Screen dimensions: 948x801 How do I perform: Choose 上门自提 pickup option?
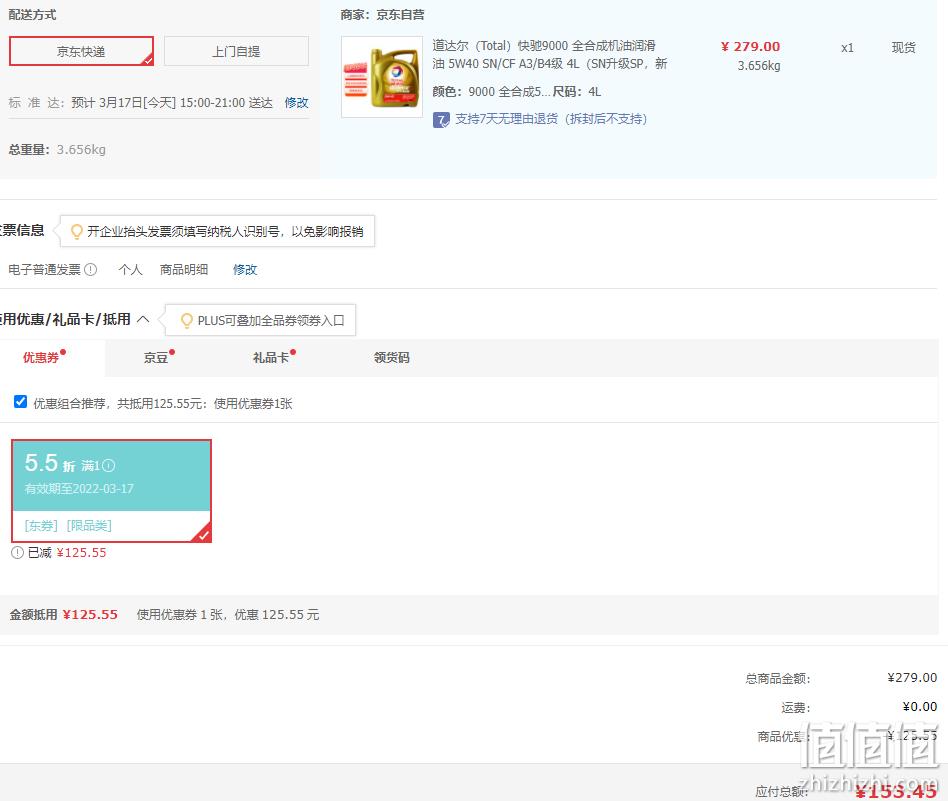(x=236, y=51)
